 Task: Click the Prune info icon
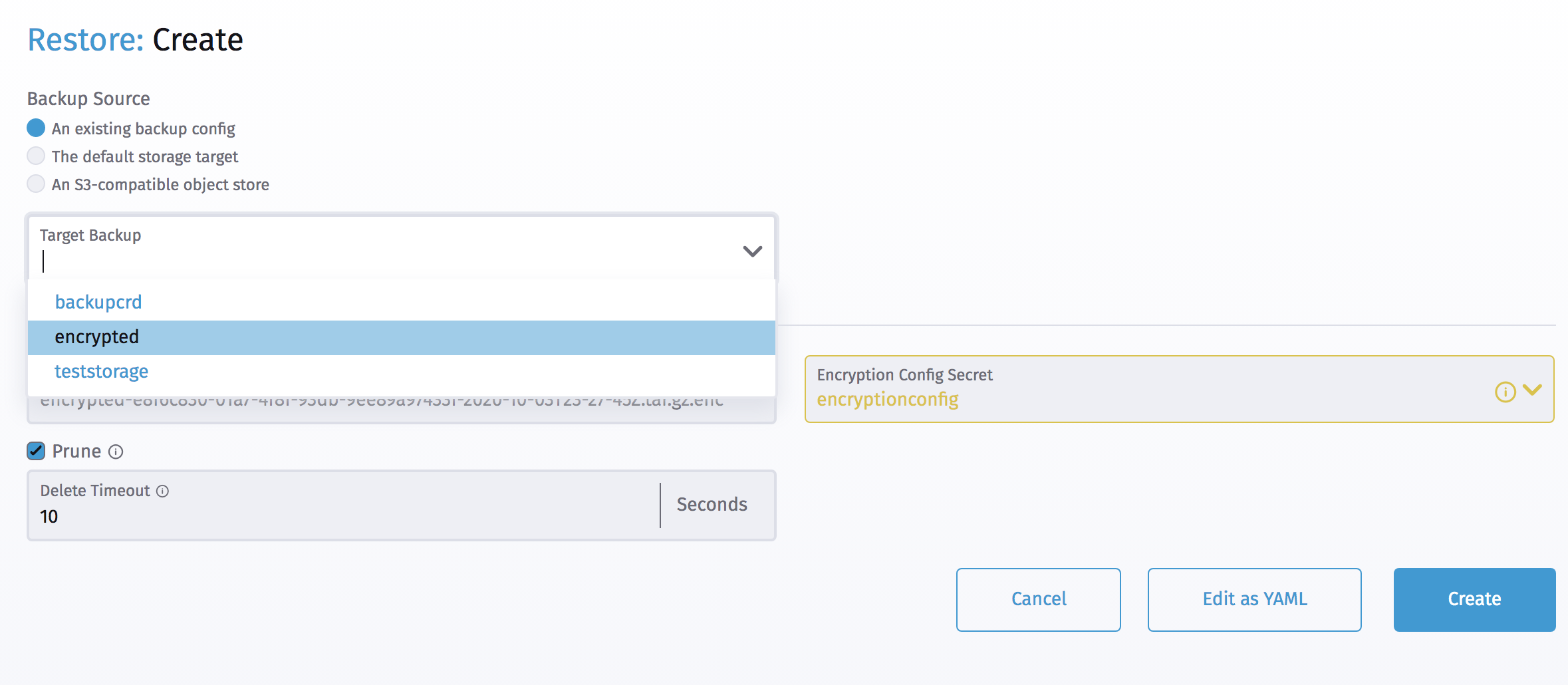click(x=116, y=452)
